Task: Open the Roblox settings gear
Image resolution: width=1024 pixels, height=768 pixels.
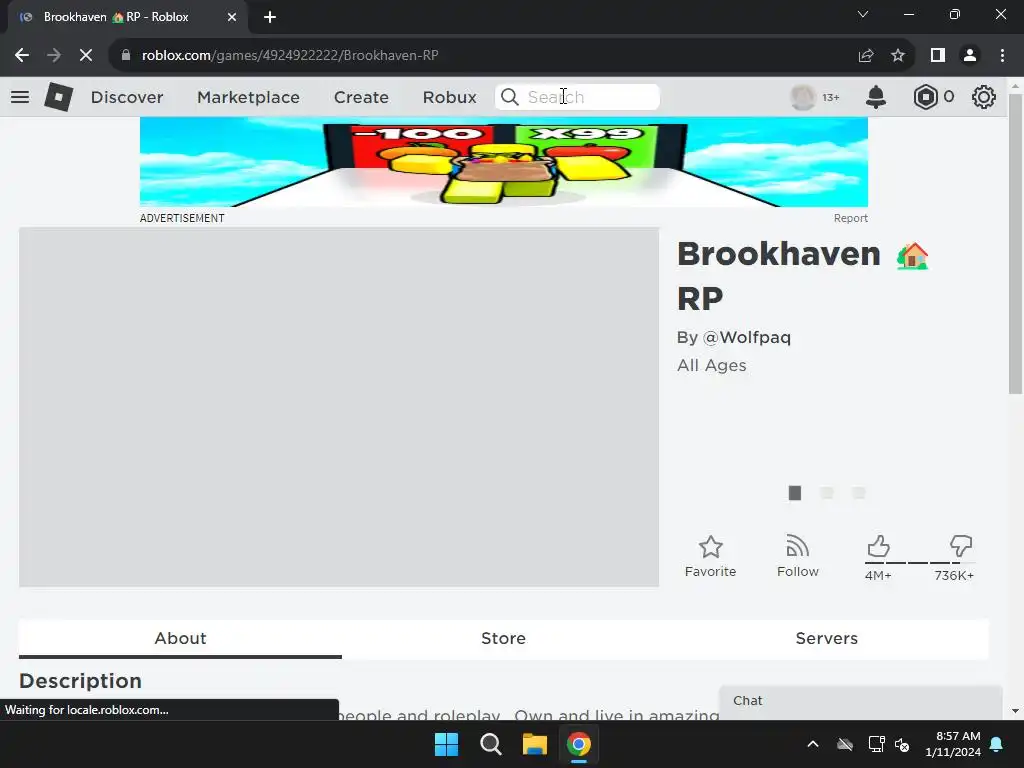Action: click(984, 97)
